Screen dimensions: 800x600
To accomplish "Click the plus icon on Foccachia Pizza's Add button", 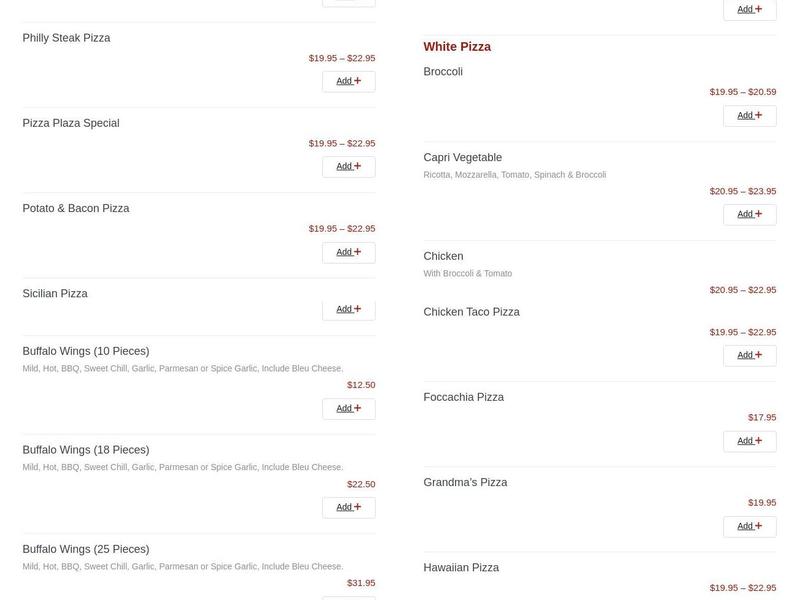I will 759,440.
